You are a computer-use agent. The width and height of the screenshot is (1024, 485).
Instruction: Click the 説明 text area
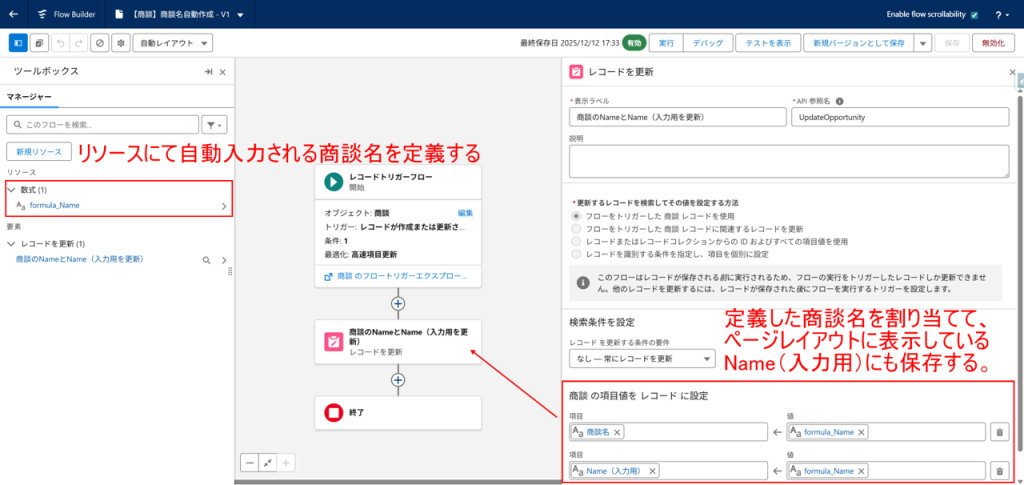[x=789, y=161]
